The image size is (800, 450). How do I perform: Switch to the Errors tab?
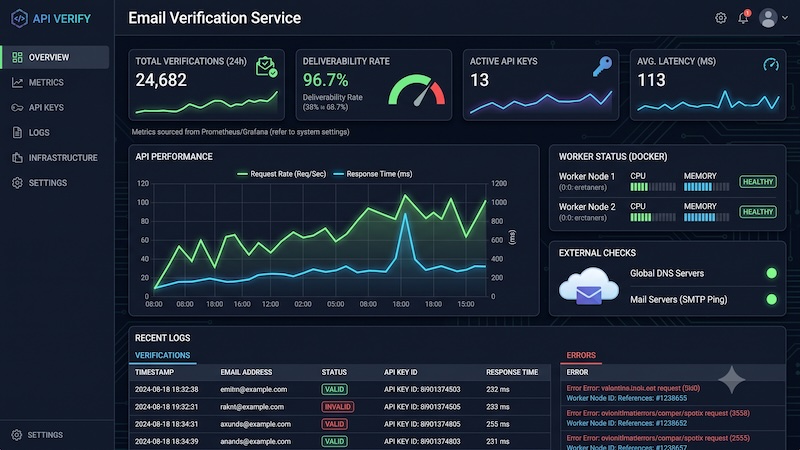[x=581, y=355]
